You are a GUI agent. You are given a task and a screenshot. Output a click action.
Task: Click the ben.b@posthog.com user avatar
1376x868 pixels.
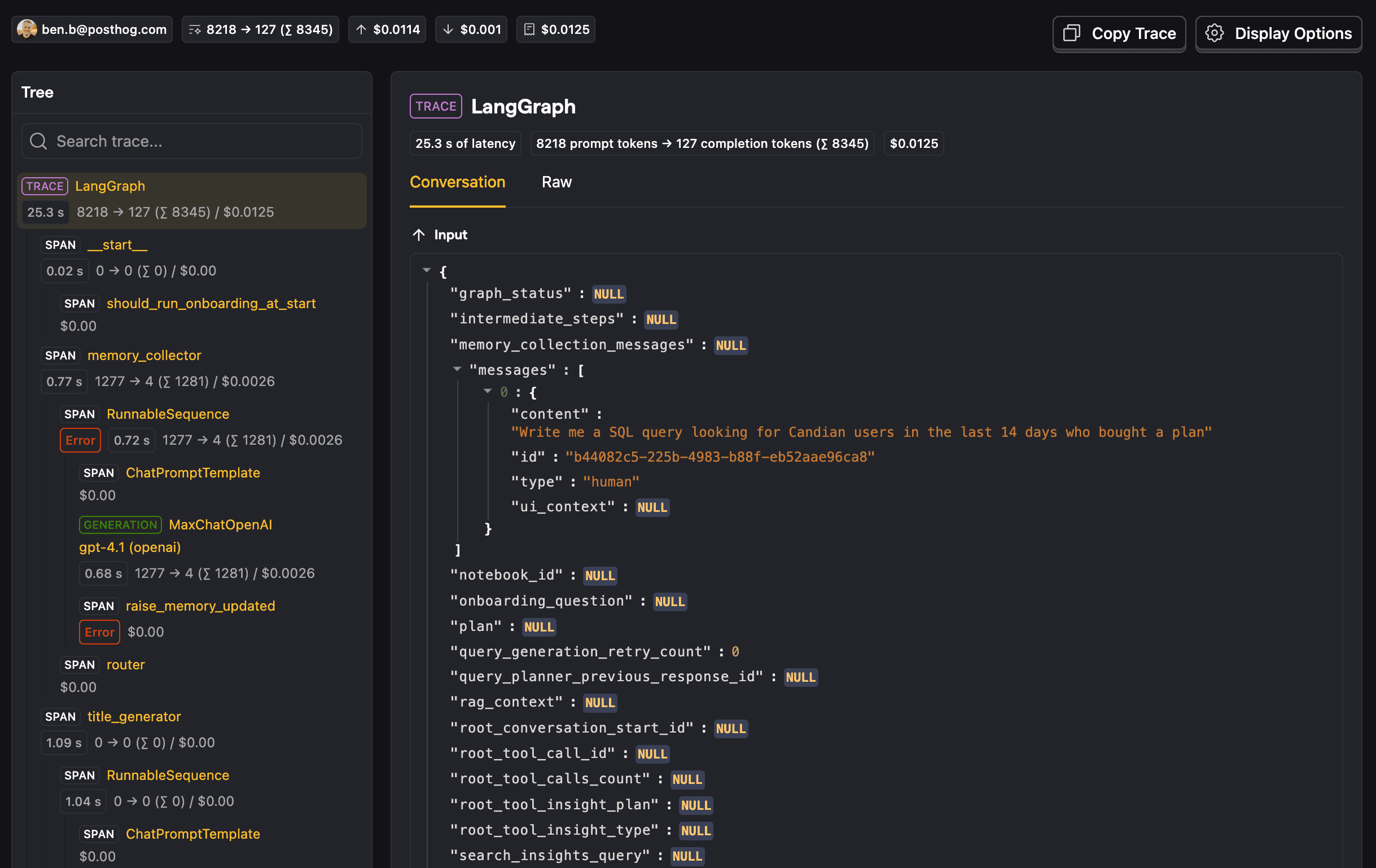27,29
